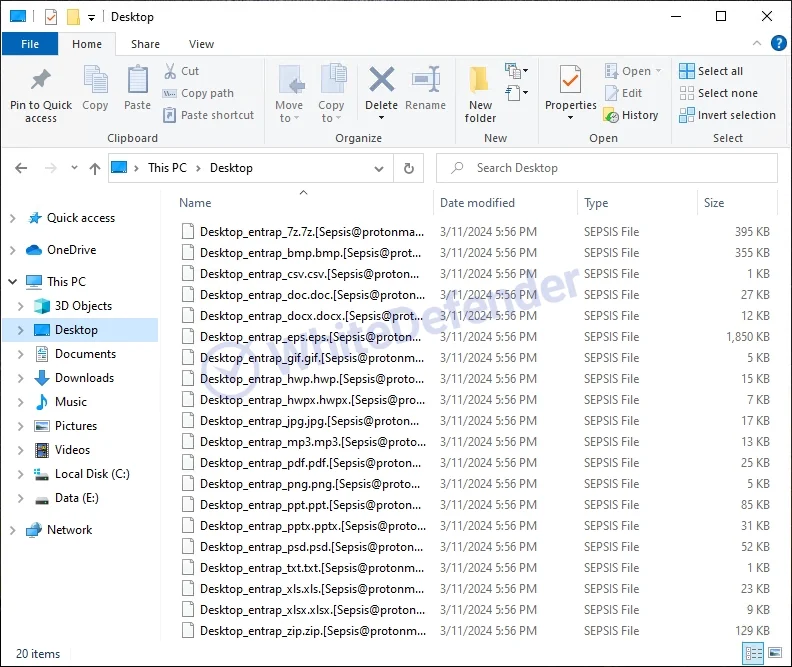Click Select none in the ribbon

tap(717, 93)
